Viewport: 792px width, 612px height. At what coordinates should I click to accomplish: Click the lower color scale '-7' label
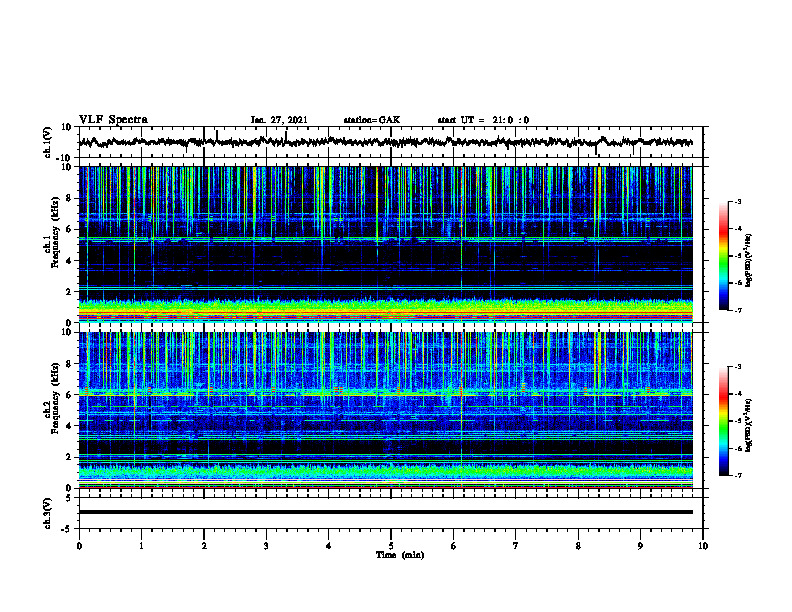tap(737, 475)
